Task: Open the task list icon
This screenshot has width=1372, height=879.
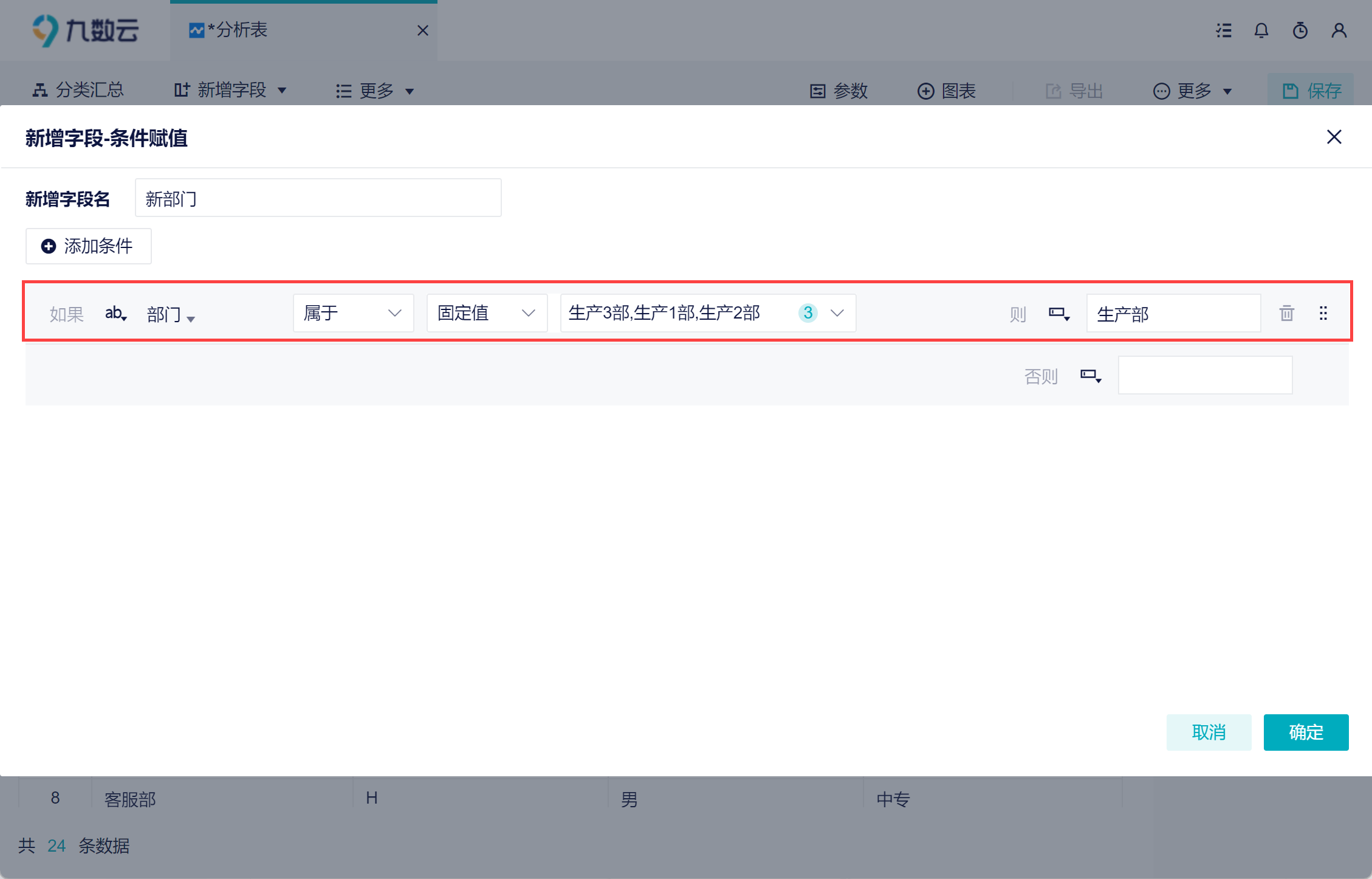Action: [1224, 30]
